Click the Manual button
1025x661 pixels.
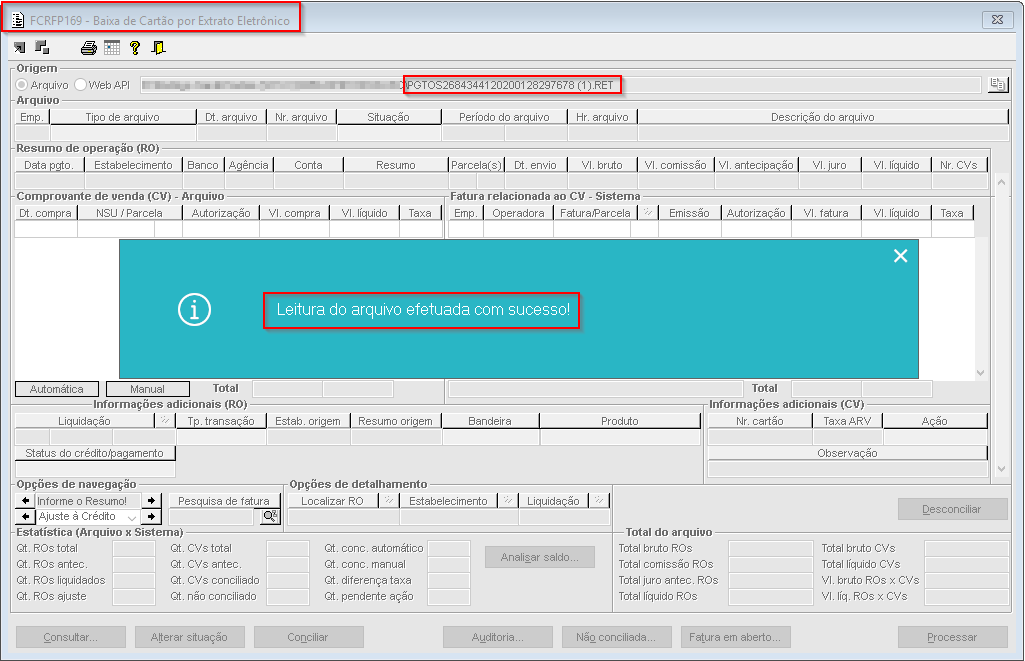click(148, 389)
